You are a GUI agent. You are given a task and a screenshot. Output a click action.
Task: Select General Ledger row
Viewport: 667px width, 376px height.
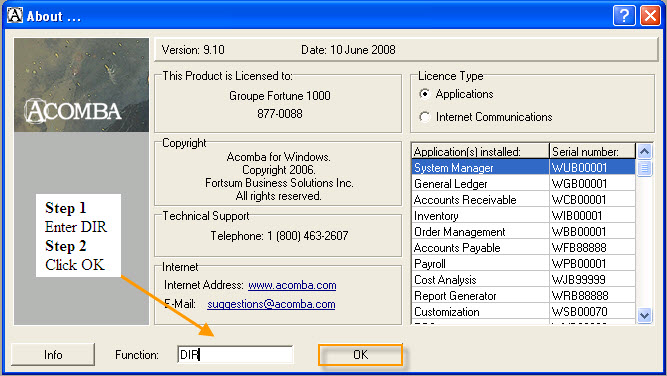point(523,184)
